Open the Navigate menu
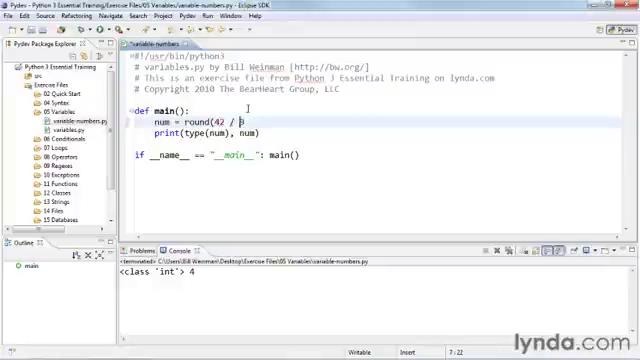Screen dimensions: 640x360 tap(111, 16)
